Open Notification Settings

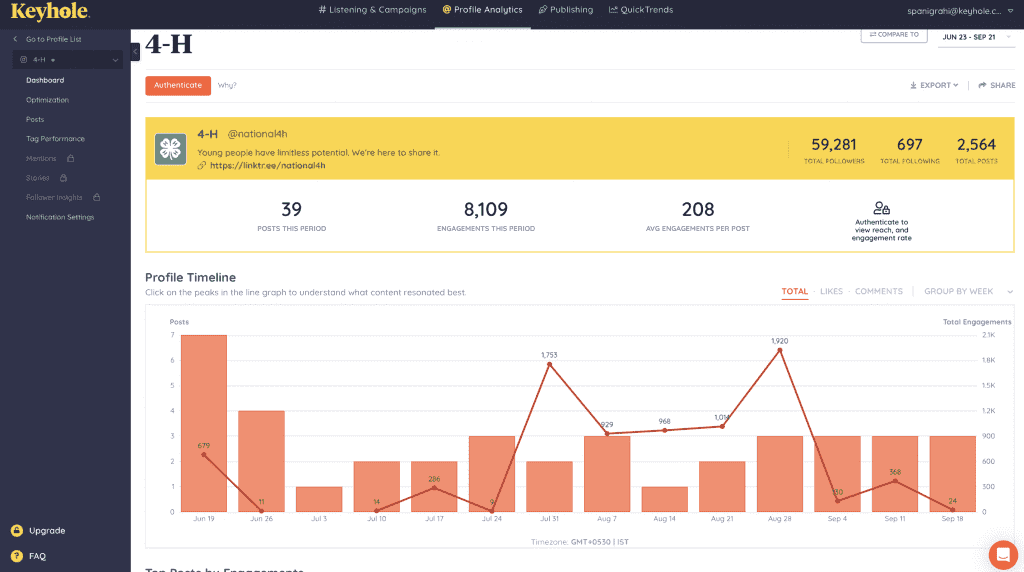[x=60, y=217]
